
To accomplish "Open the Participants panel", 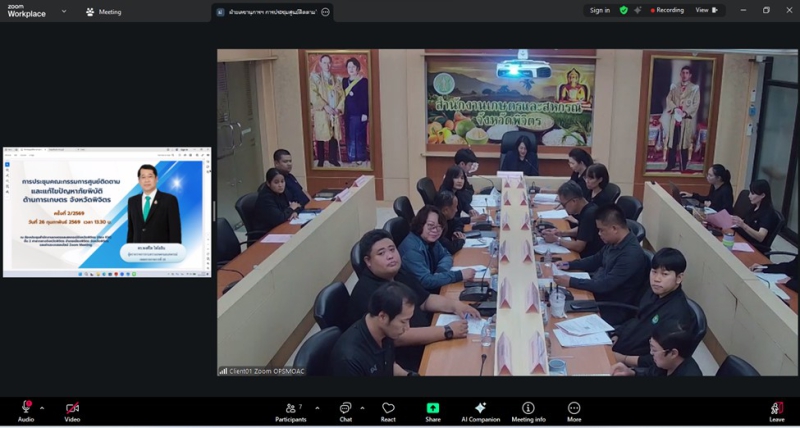I will coord(292,410).
